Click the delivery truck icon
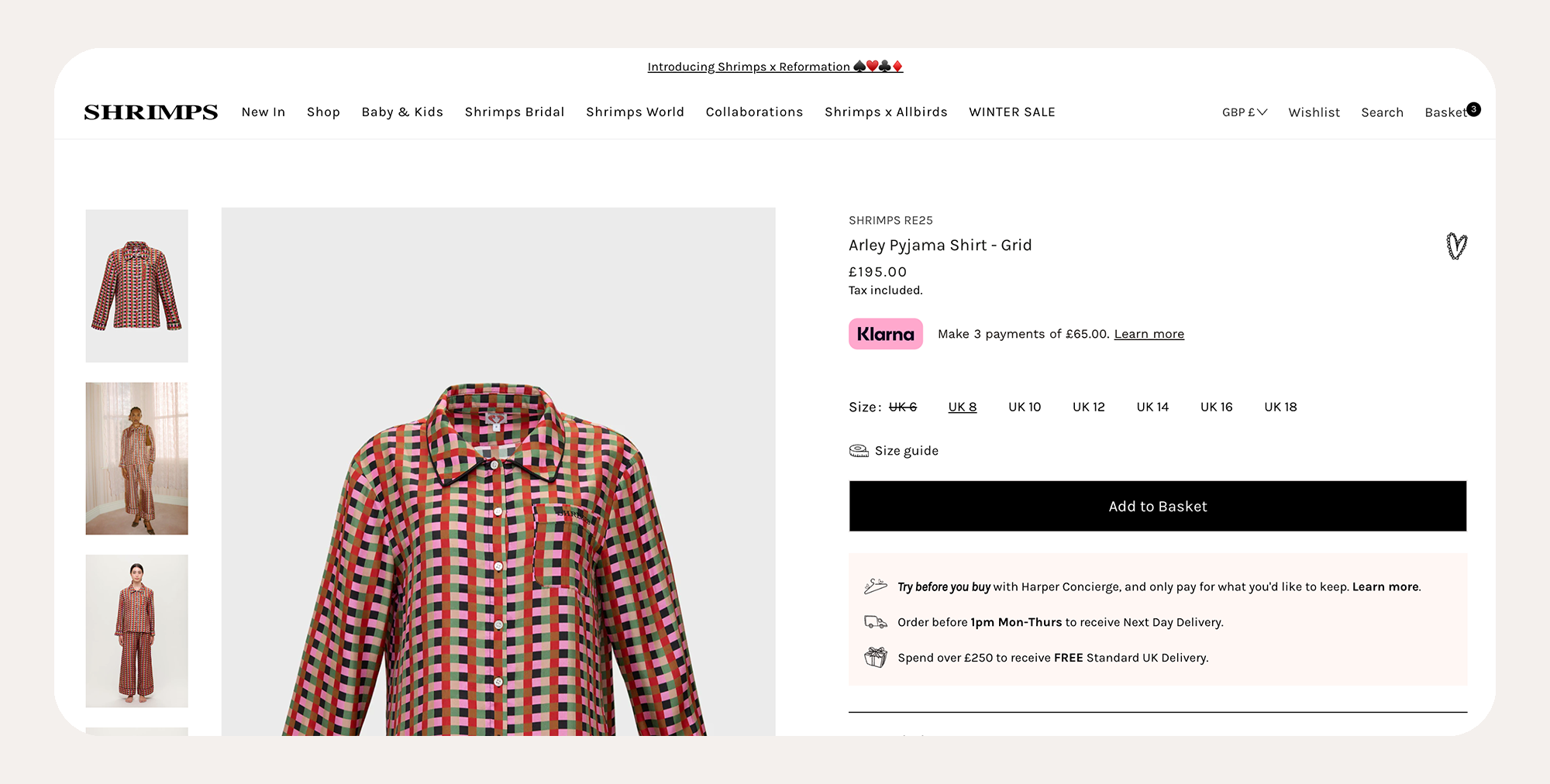Screen dimensions: 1550x784 [x=875, y=622]
